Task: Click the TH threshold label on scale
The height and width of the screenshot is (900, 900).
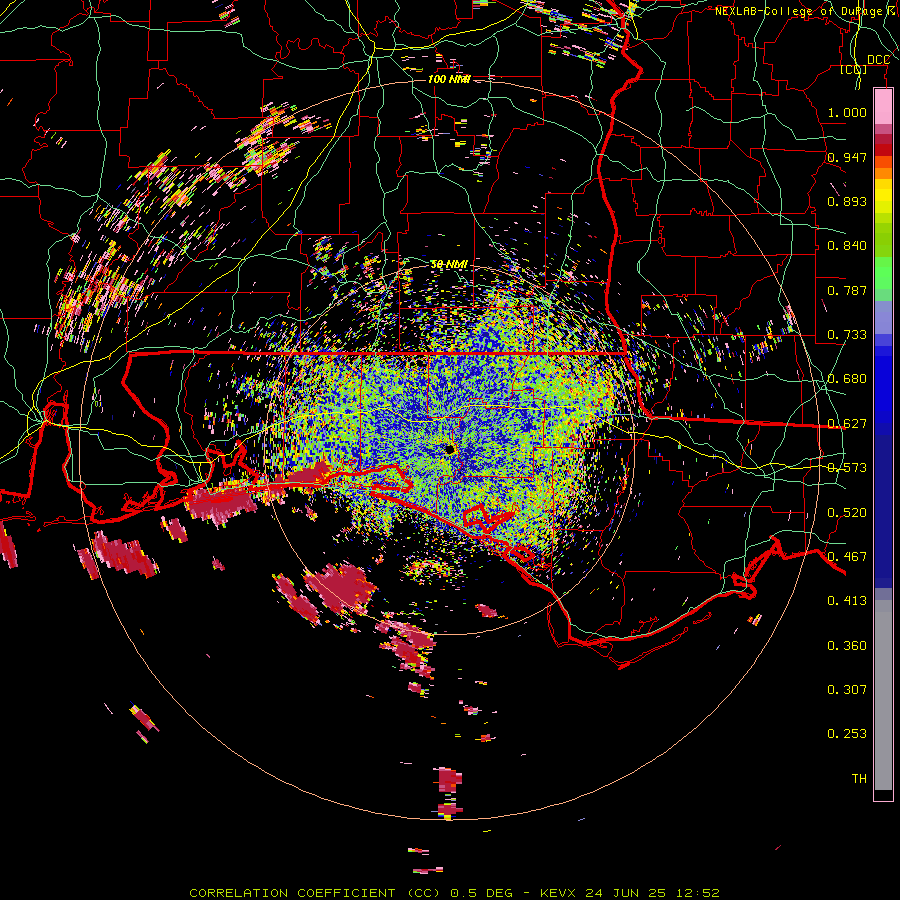Action: [x=859, y=779]
